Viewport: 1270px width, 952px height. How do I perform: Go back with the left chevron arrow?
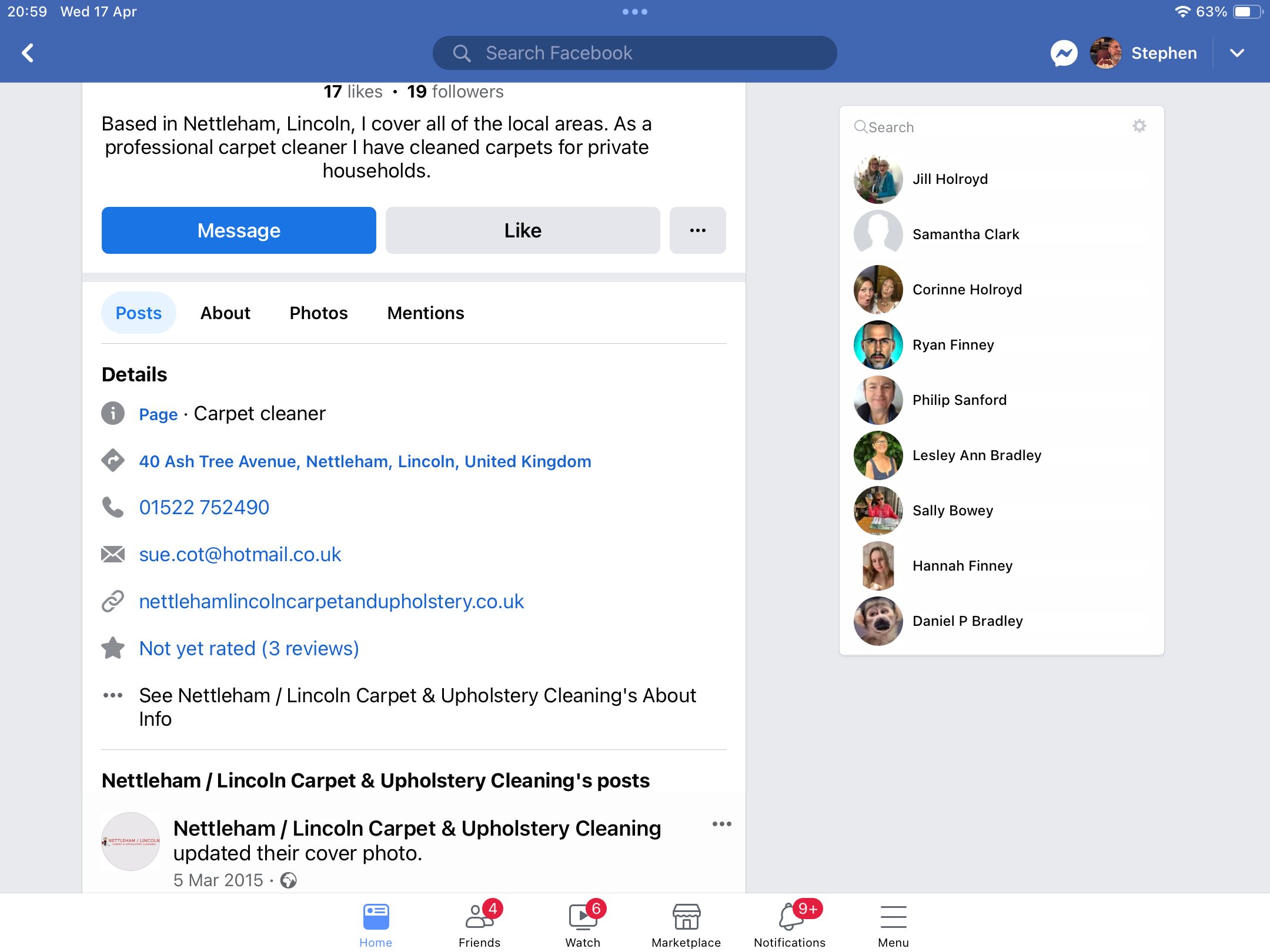(28, 53)
